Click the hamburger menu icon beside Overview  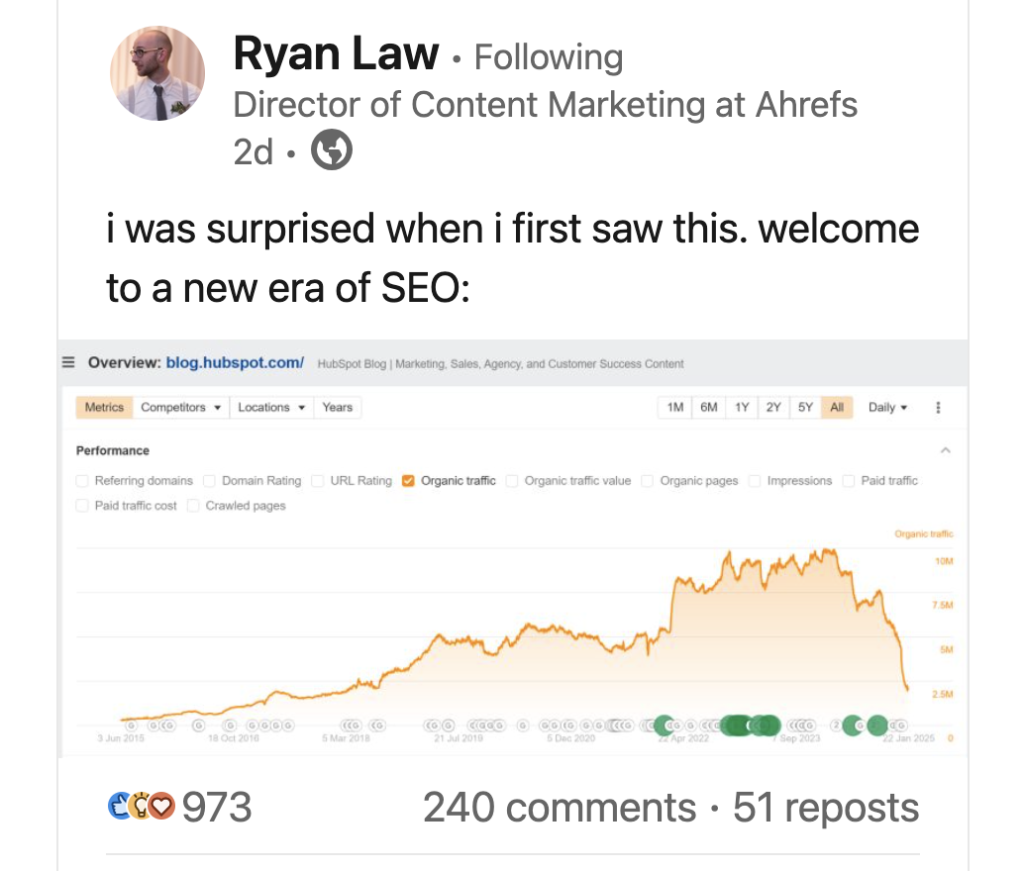pos(68,363)
